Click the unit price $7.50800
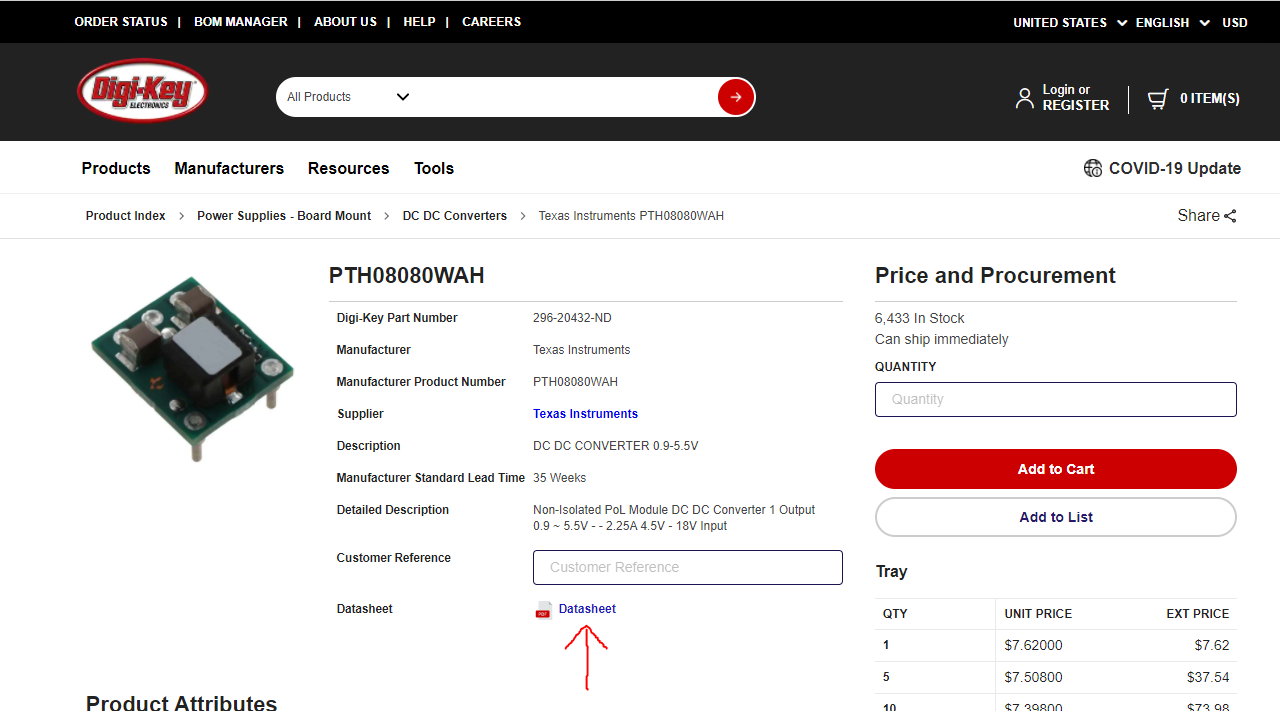The width and height of the screenshot is (1280, 711). coord(1034,677)
